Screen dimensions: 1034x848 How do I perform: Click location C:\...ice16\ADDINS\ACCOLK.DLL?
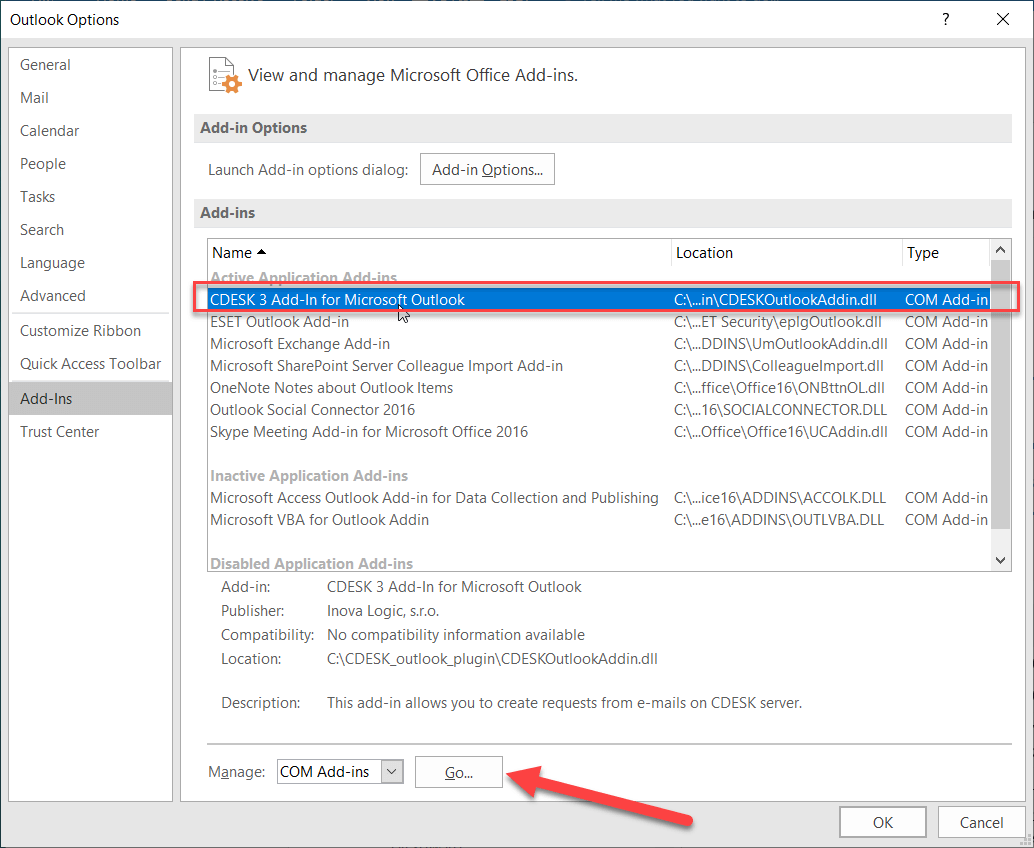(x=780, y=497)
